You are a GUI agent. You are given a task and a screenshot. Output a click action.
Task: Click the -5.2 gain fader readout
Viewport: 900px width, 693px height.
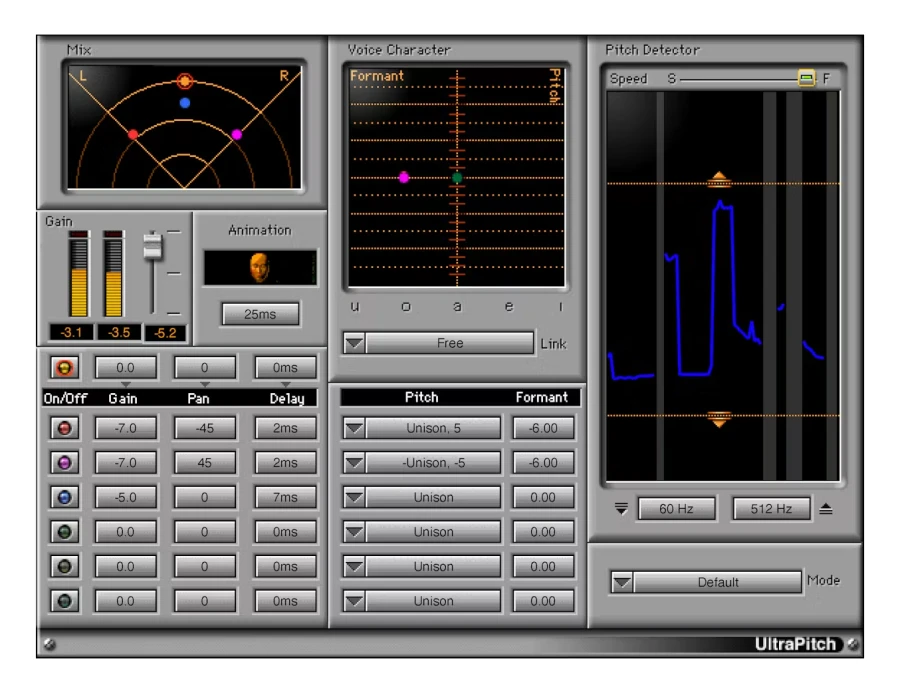165,333
